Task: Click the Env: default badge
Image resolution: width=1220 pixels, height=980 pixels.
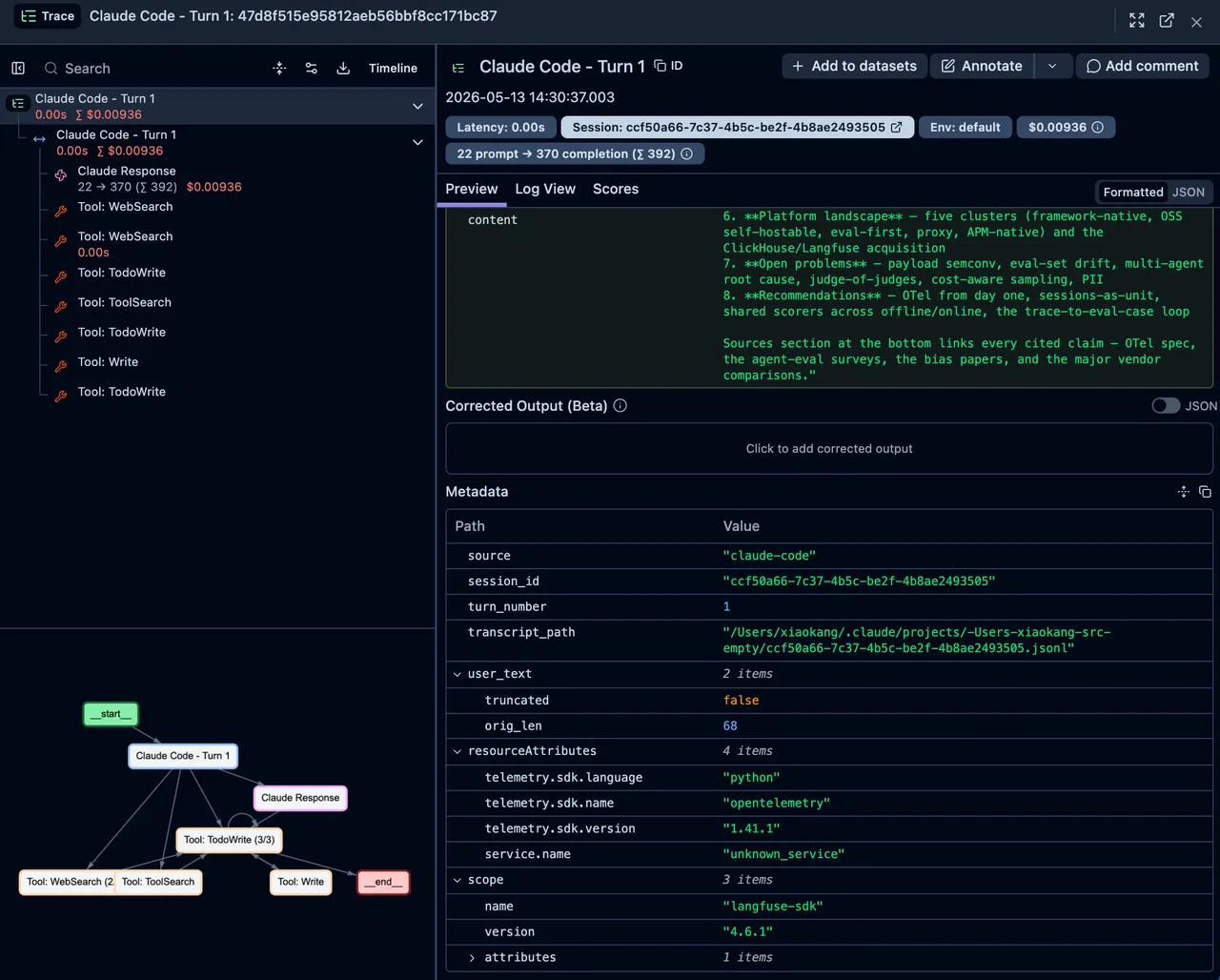Action: point(966,127)
